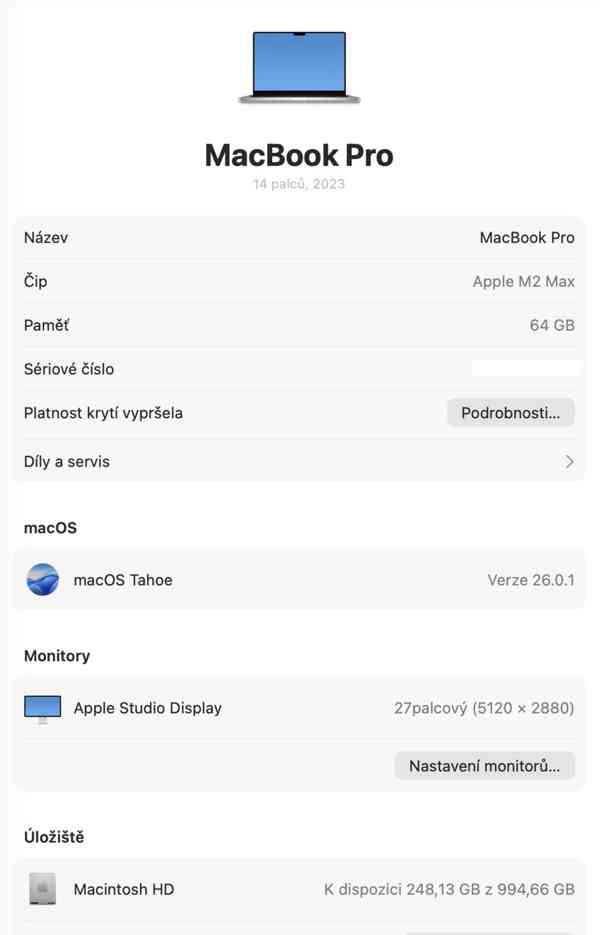Click the Platnost krytí vypršela label

tap(103, 413)
